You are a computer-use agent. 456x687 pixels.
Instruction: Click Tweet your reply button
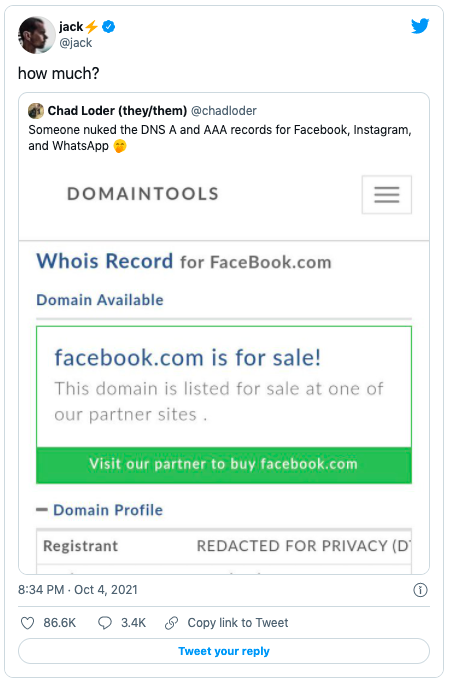click(224, 651)
